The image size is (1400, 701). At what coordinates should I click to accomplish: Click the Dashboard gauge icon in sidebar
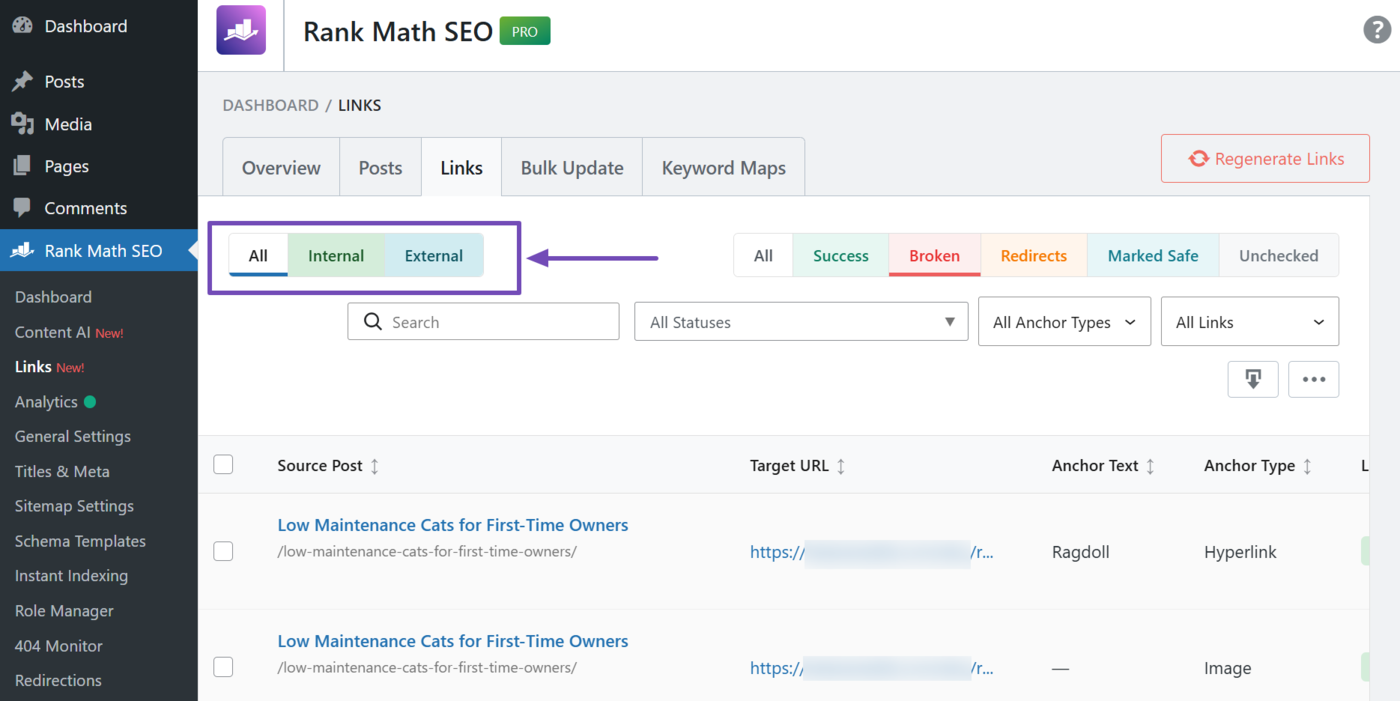(22, 25)
